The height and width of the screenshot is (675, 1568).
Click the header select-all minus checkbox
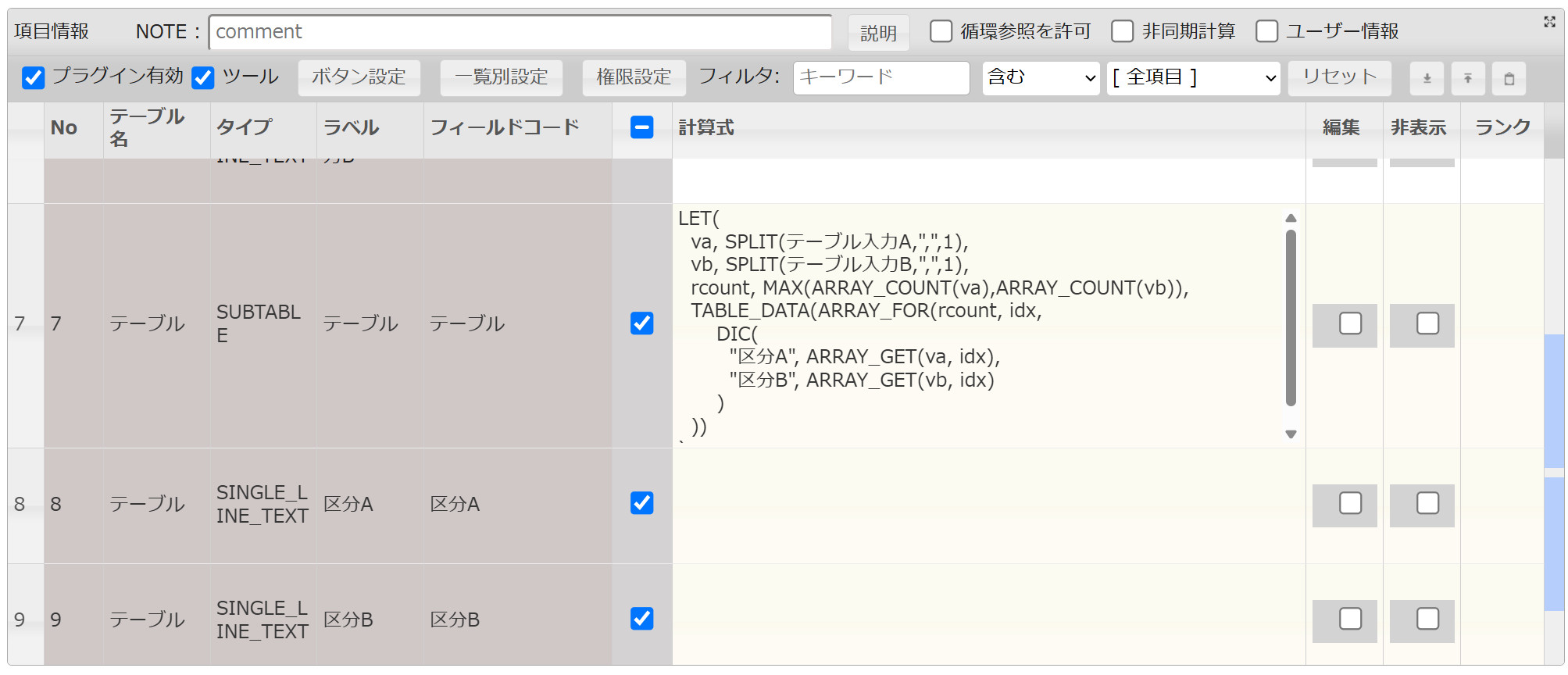tap(642, 127)
